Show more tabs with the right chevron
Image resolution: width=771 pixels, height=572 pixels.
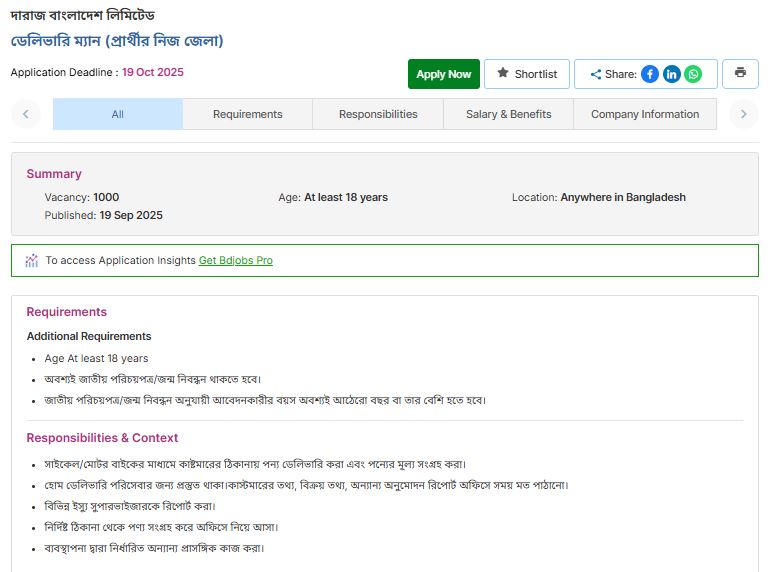coord(743,114)
